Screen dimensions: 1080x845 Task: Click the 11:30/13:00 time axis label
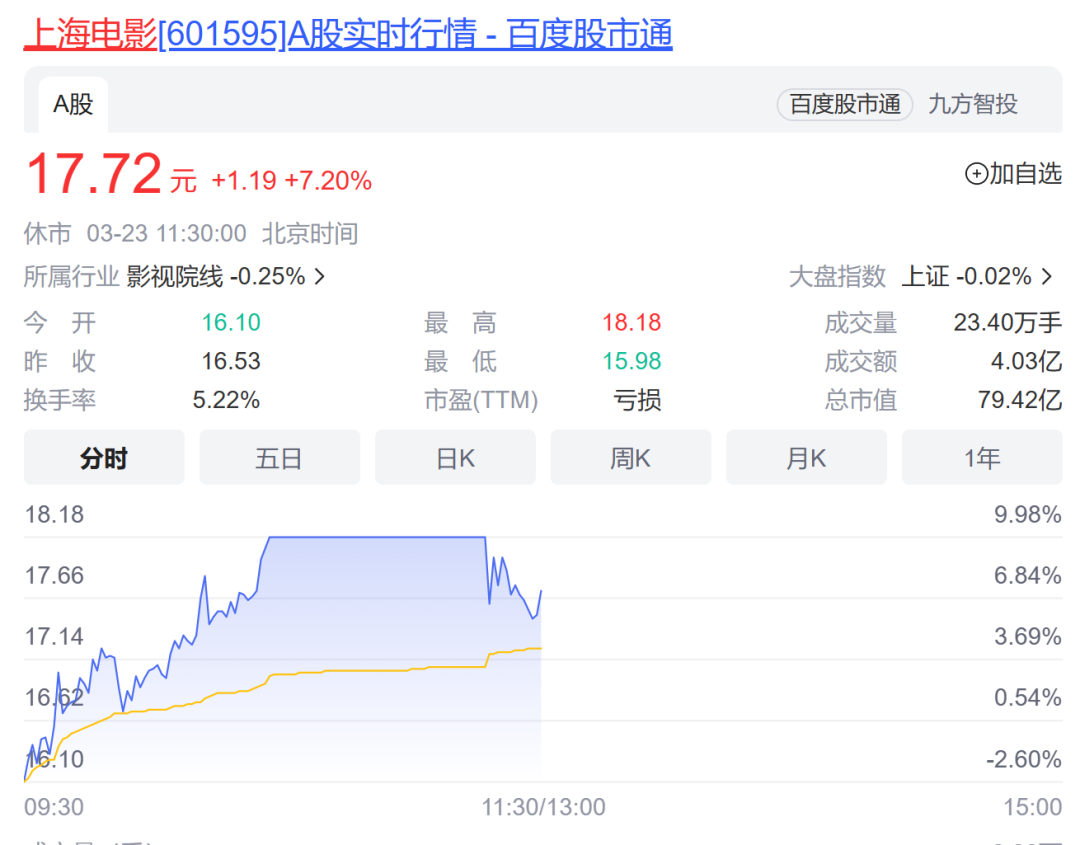coord(543,806)
